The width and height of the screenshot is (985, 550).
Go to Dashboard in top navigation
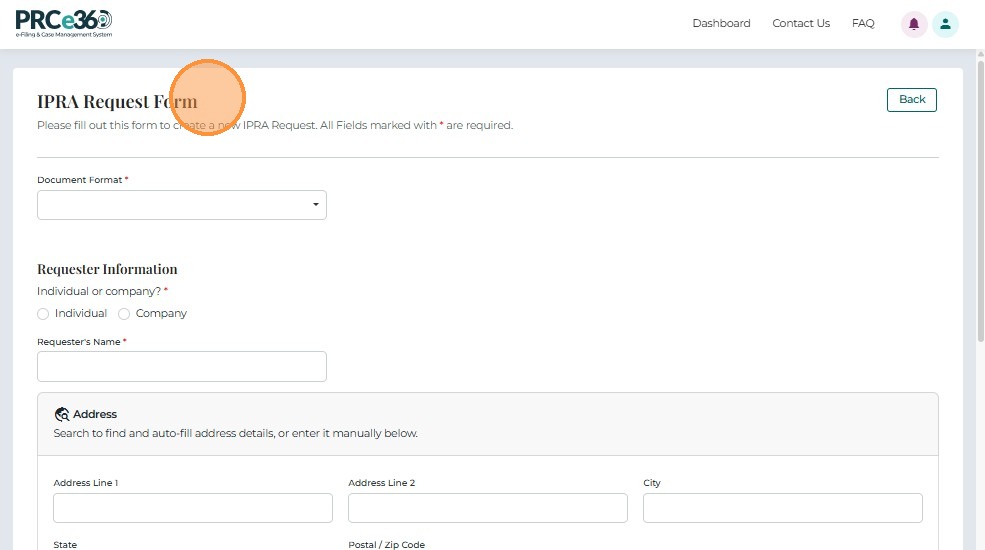tap(721, 23)
